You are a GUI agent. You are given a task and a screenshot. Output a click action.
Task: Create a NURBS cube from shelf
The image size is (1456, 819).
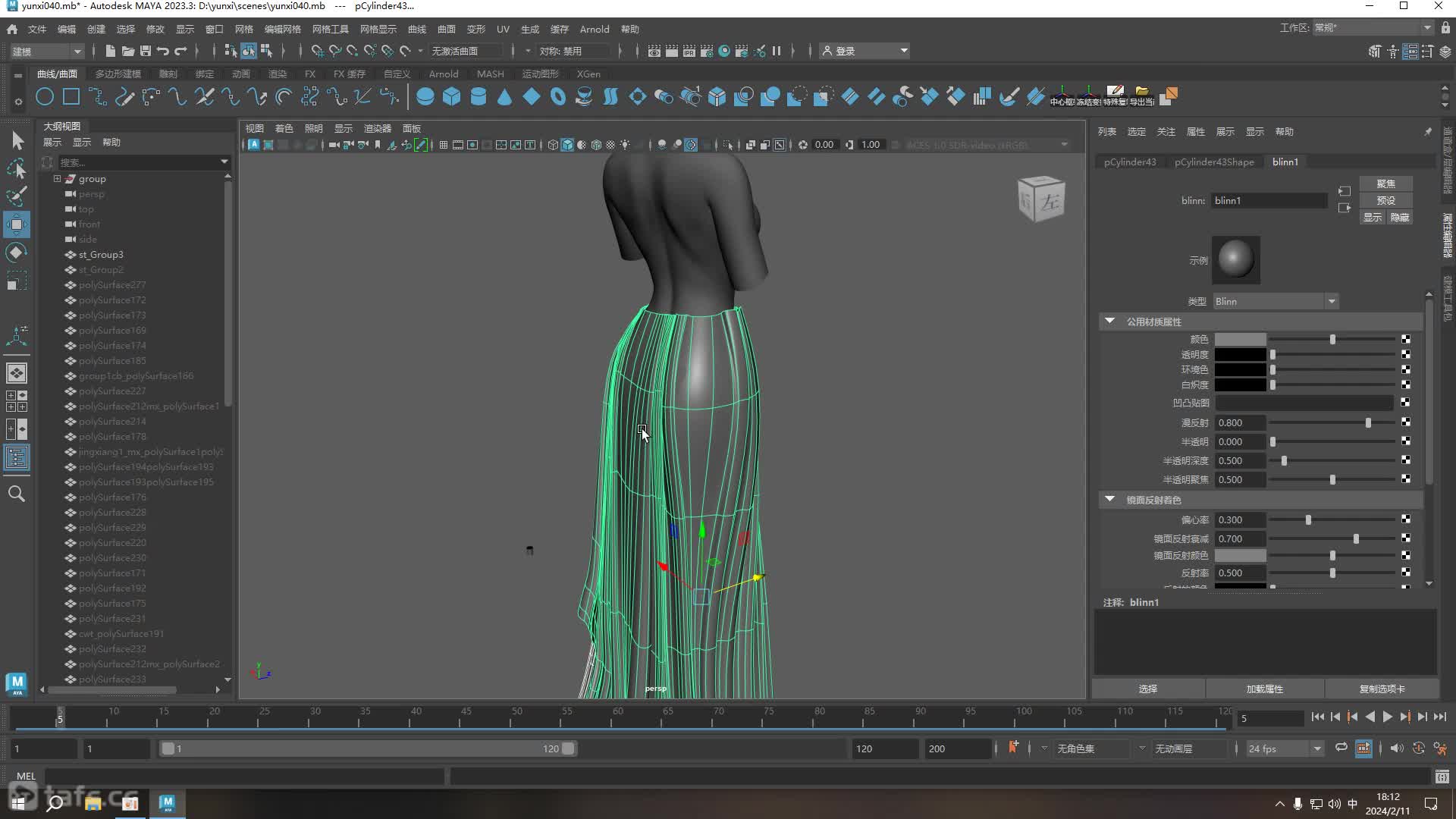point(452,97)
